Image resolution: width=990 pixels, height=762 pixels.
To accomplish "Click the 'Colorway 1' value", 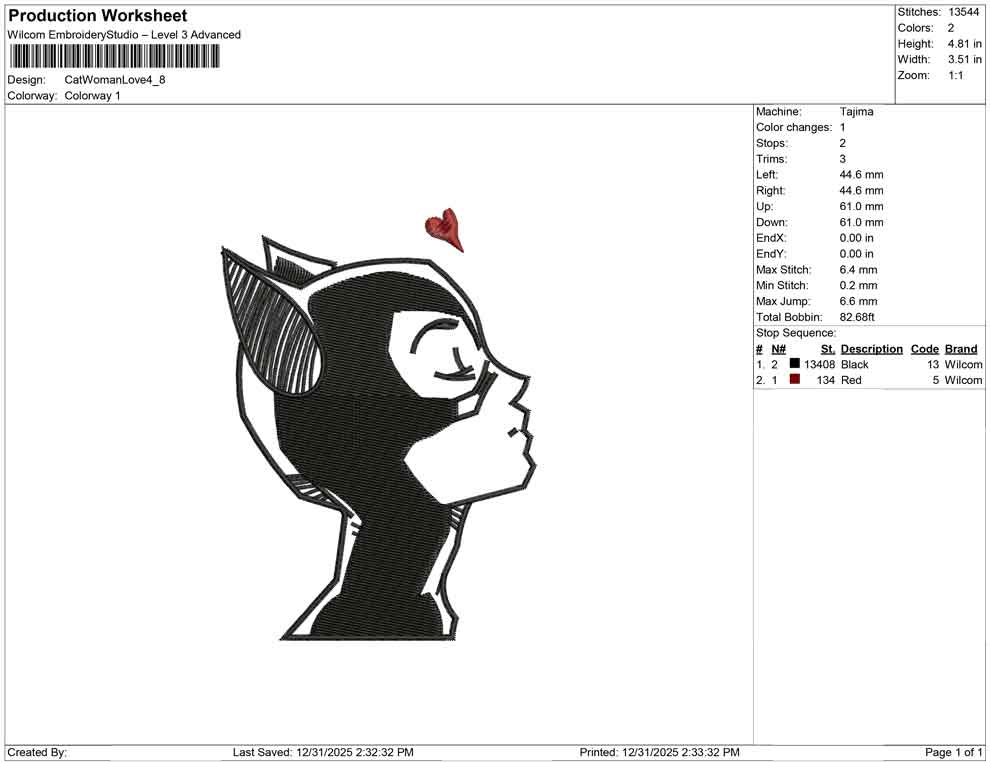I will click(92, 96).
